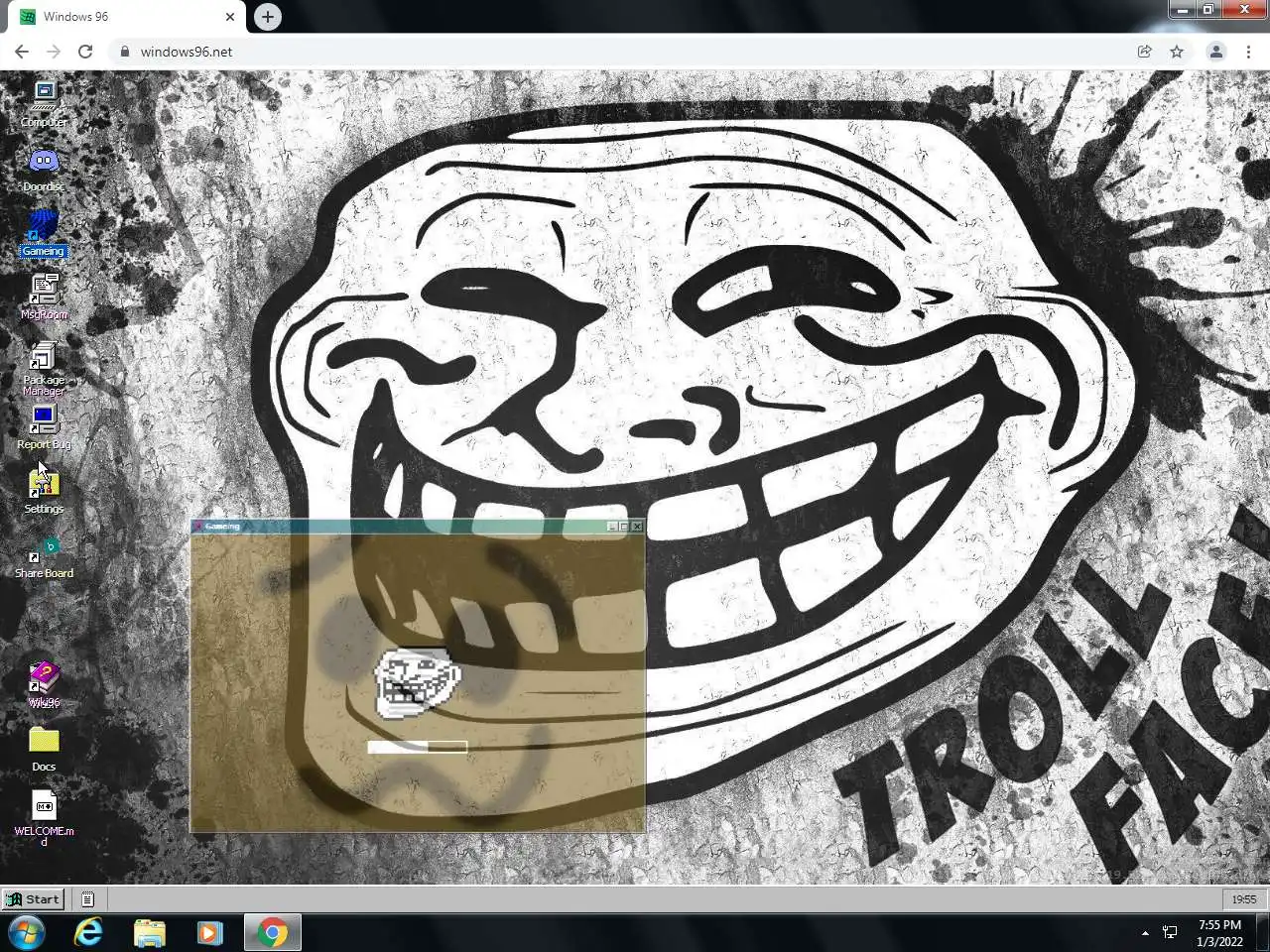
Task: Open the Share Board icon
Action: point(44,555)
